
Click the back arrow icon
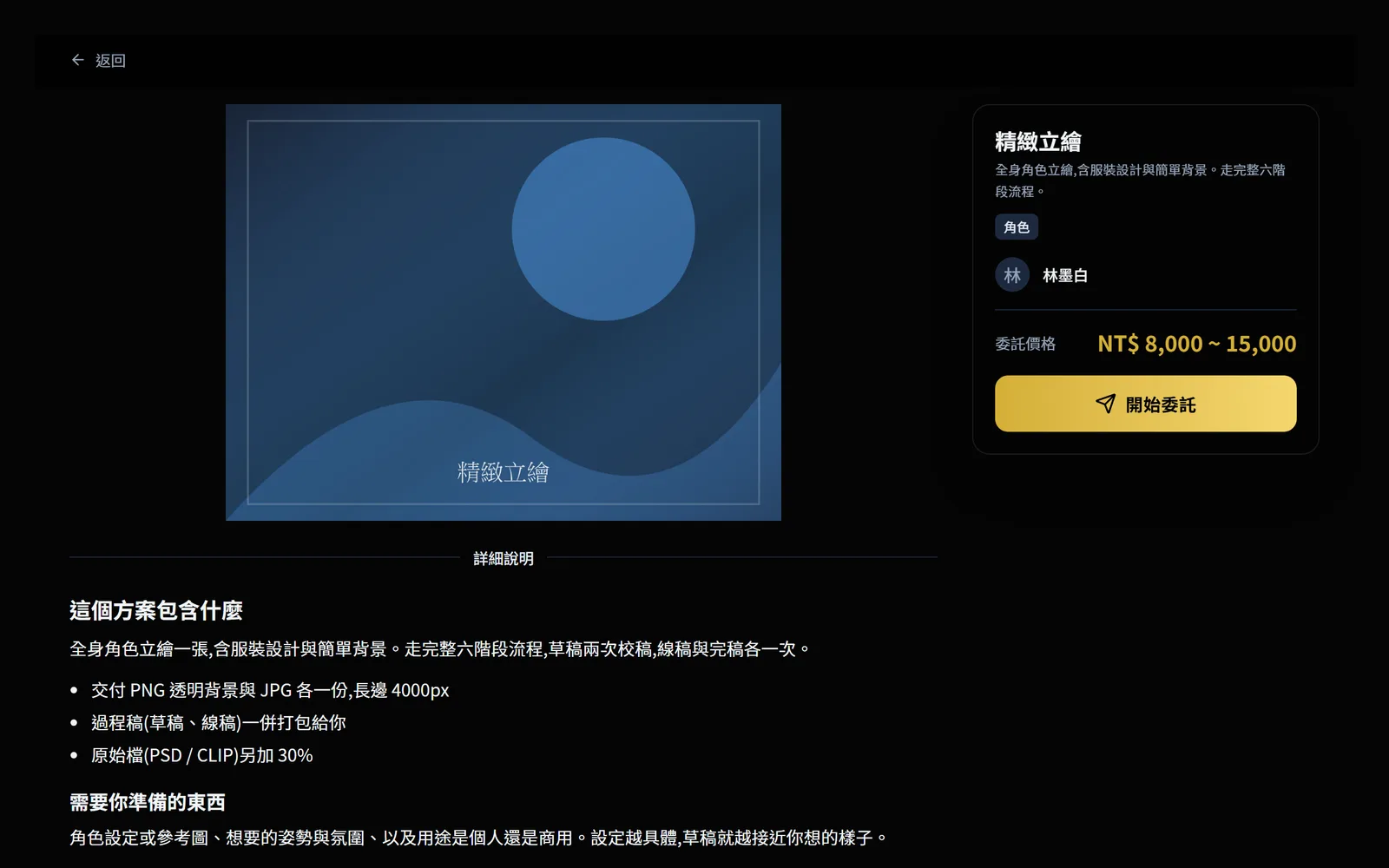(x=77, y=60)
